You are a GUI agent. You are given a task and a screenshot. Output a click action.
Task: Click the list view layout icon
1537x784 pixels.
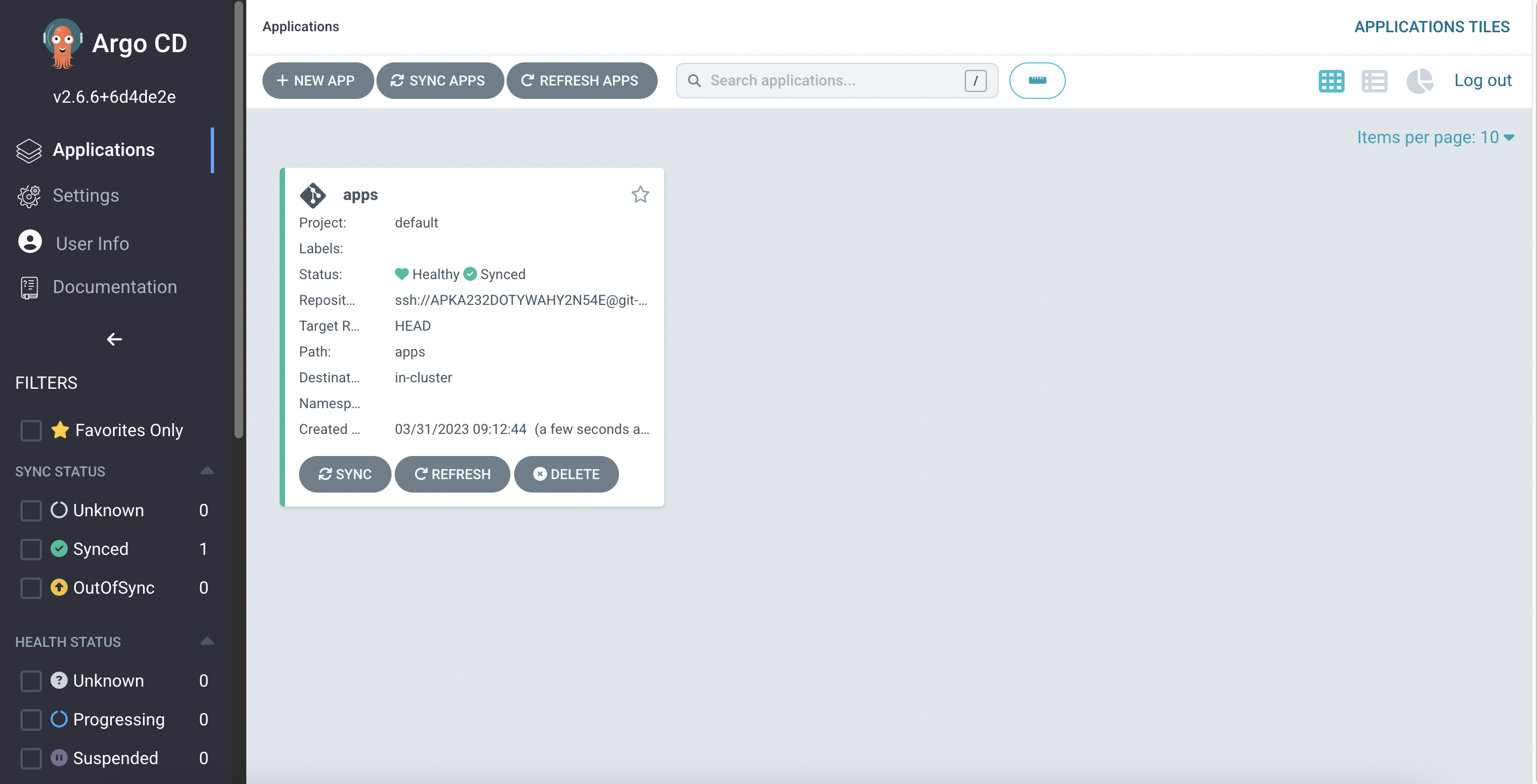pyautogui.click(x=1375, y=80)
